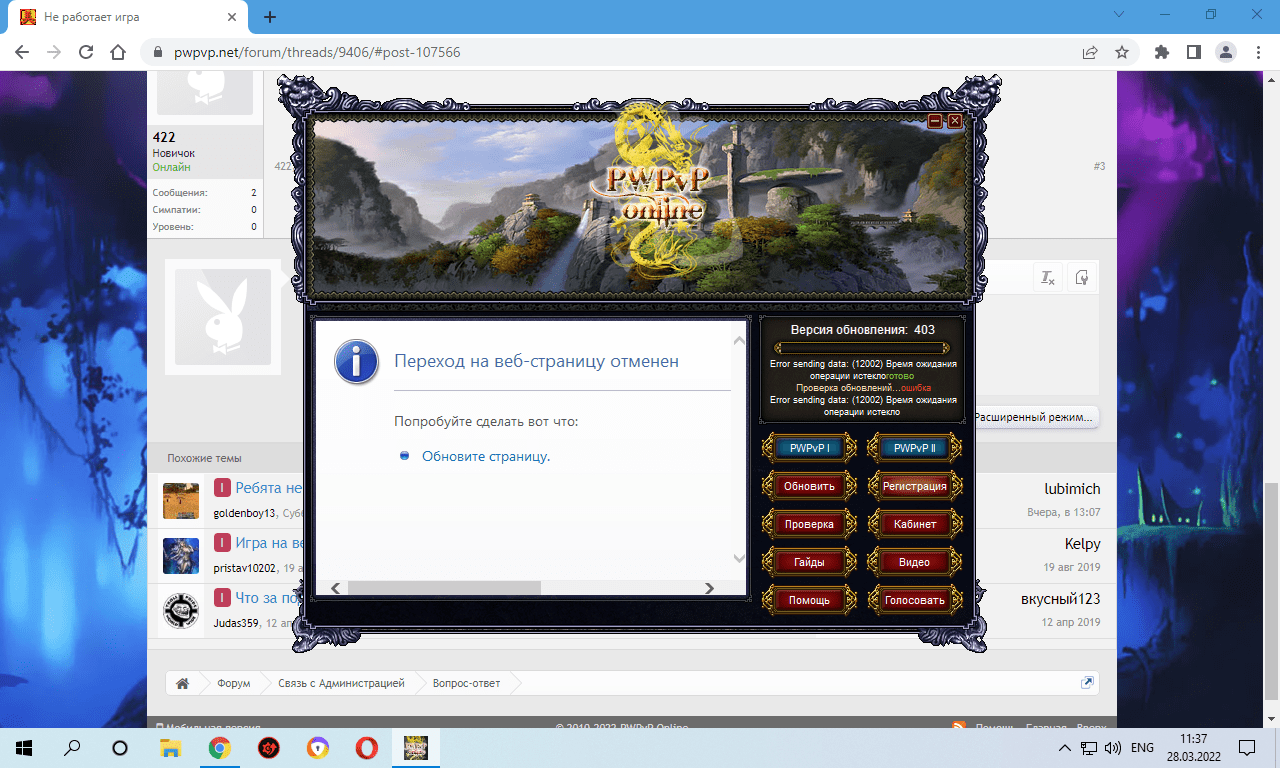Bookmark this page with the star icon

tap(1122, 52)
